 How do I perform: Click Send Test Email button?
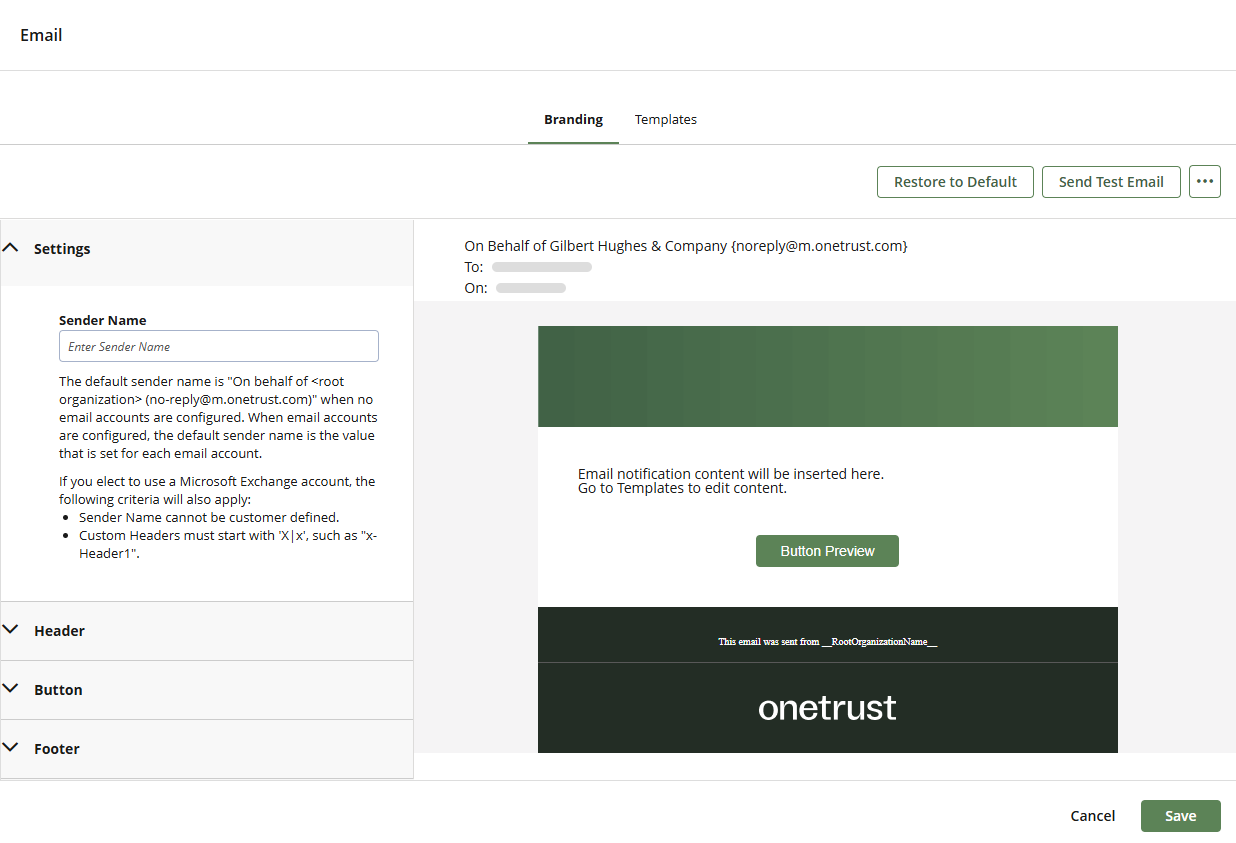point(1111,182)
